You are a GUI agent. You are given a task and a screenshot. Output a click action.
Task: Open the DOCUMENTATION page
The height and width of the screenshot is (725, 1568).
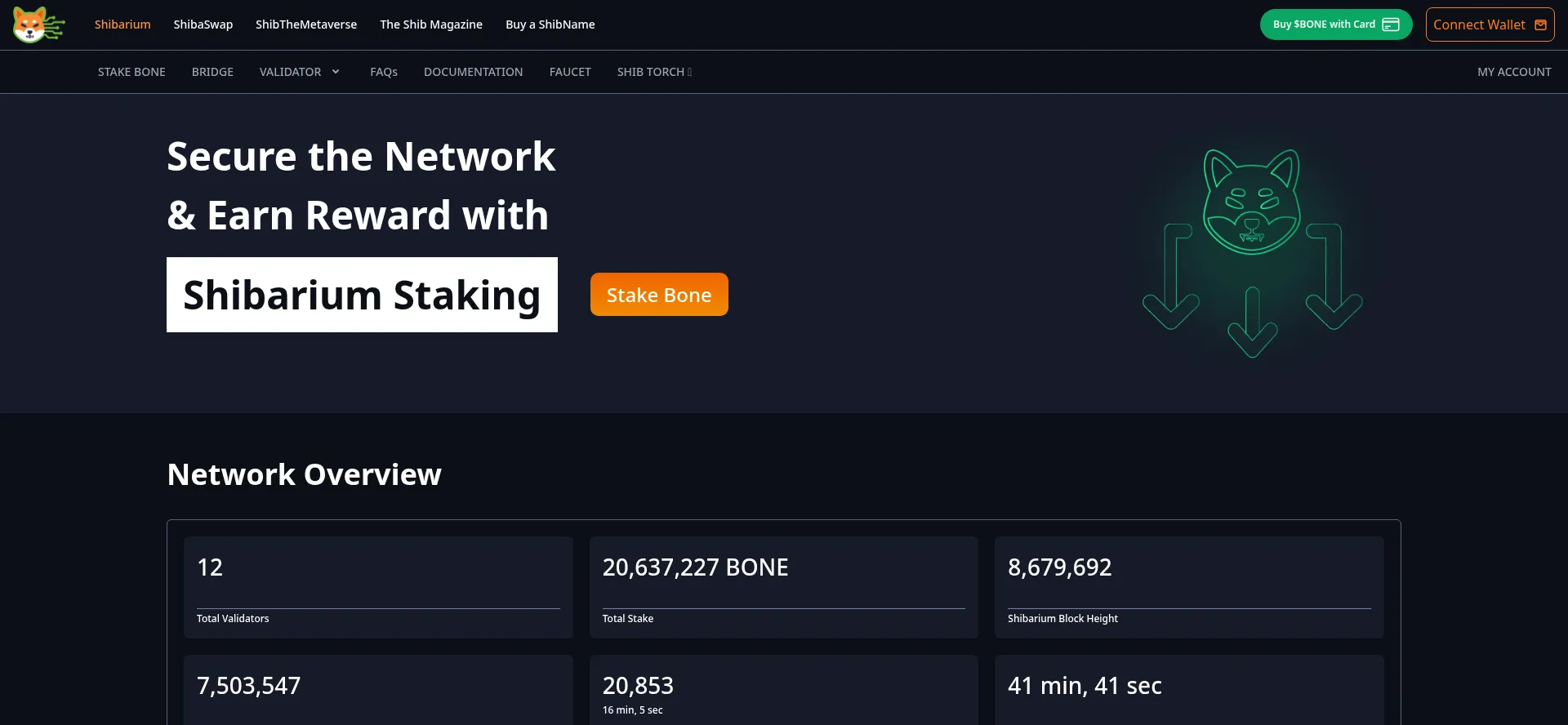(x=473, y=72)
